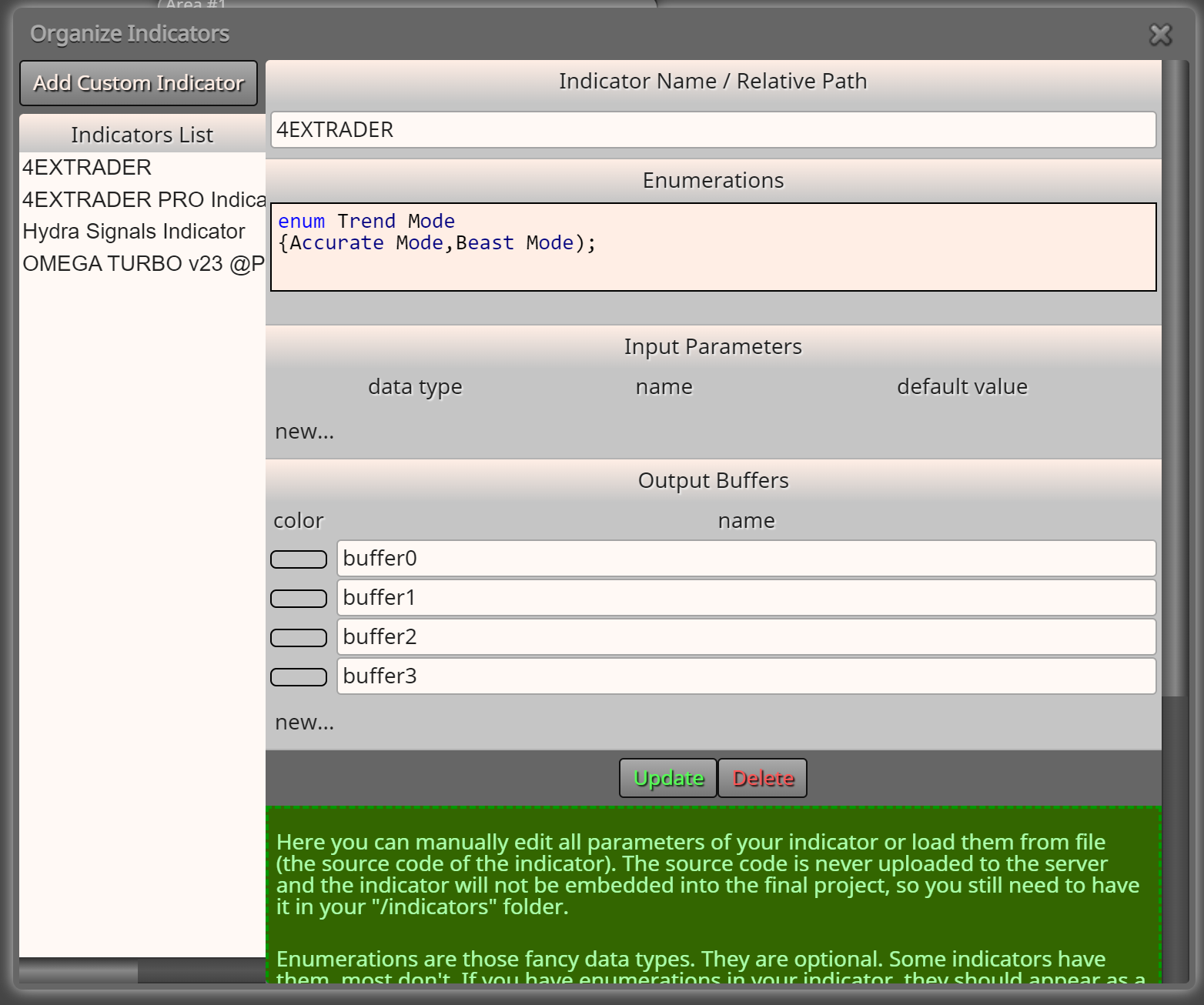Open color swatch for buffer2
The height and width of the screenshot is (1005, 1204).
[299, 638]
